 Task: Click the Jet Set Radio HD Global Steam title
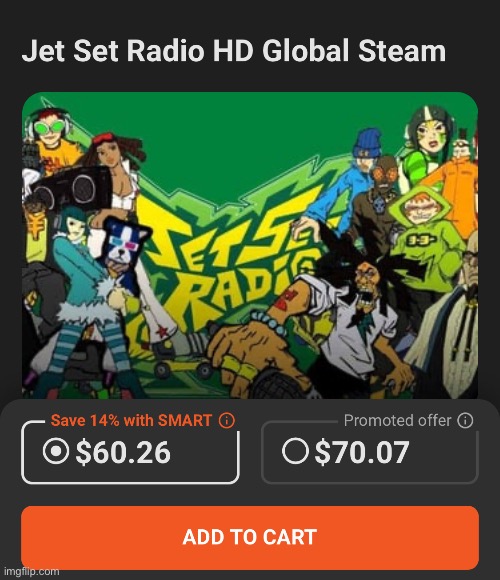(234, 50)
